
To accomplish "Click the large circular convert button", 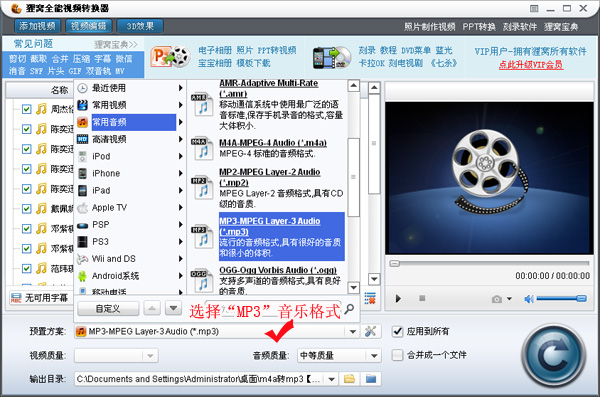I will 553,355.
